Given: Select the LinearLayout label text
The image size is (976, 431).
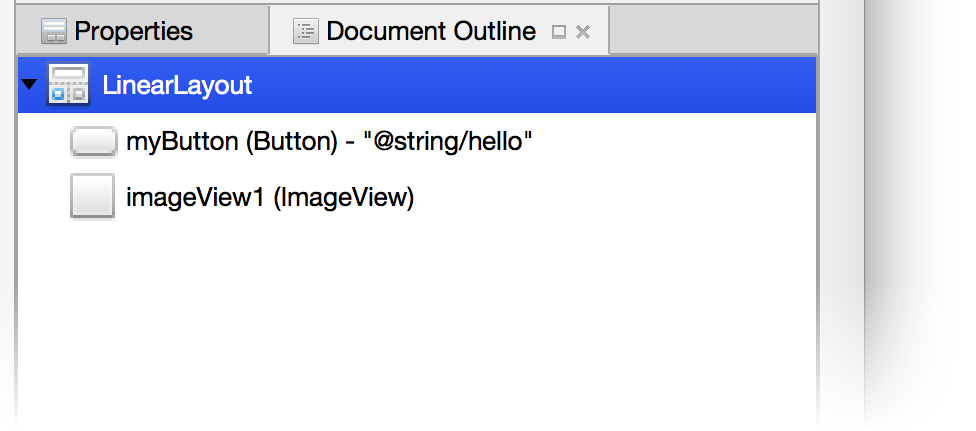Looking at the screenshot, I should [177, 85].
